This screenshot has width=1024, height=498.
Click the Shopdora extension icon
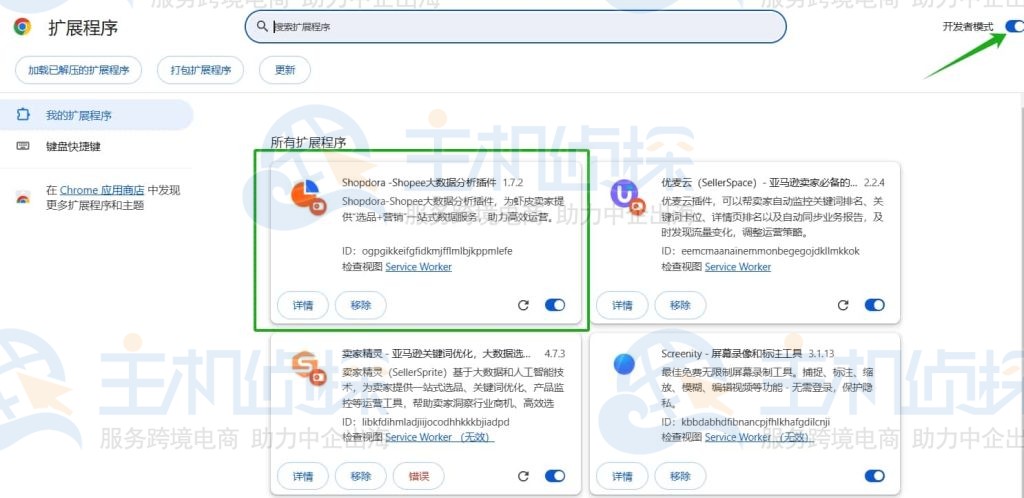(x=308, y=196)
